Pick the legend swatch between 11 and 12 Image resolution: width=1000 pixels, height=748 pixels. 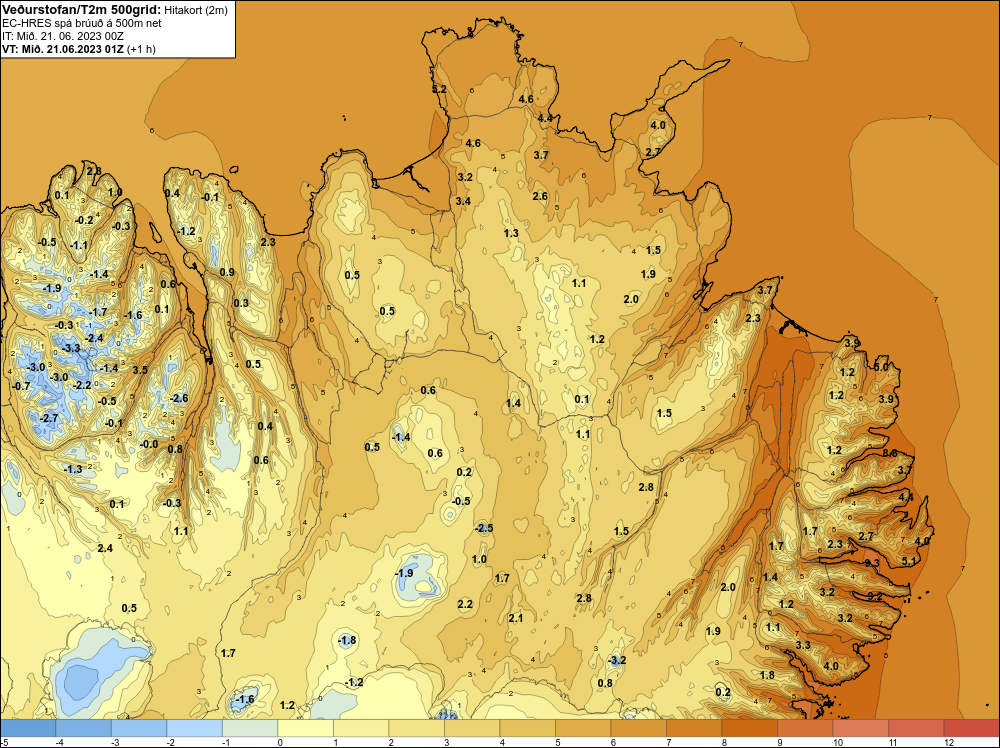(916, 728)
